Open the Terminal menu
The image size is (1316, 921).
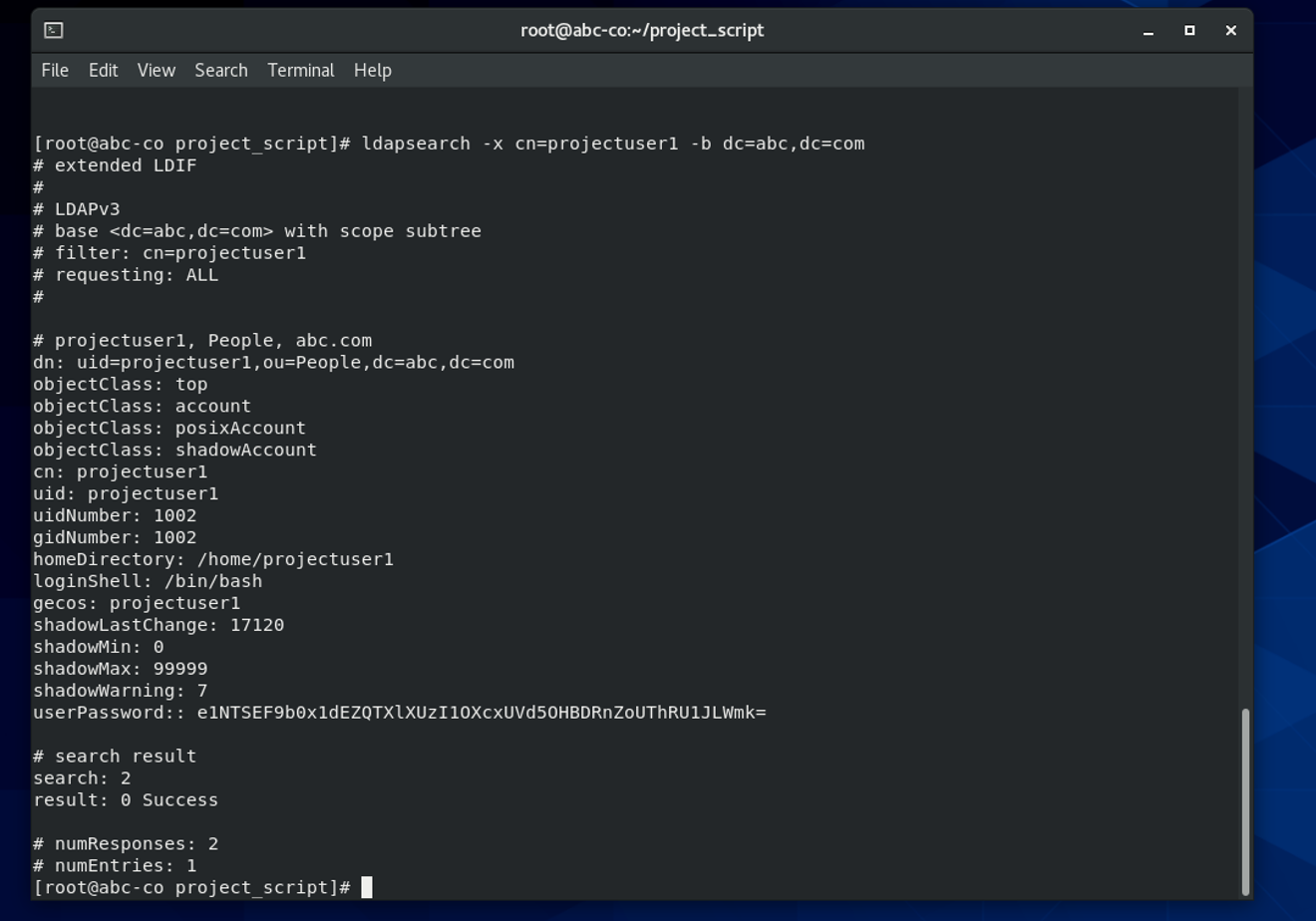(x=300, y=70)
